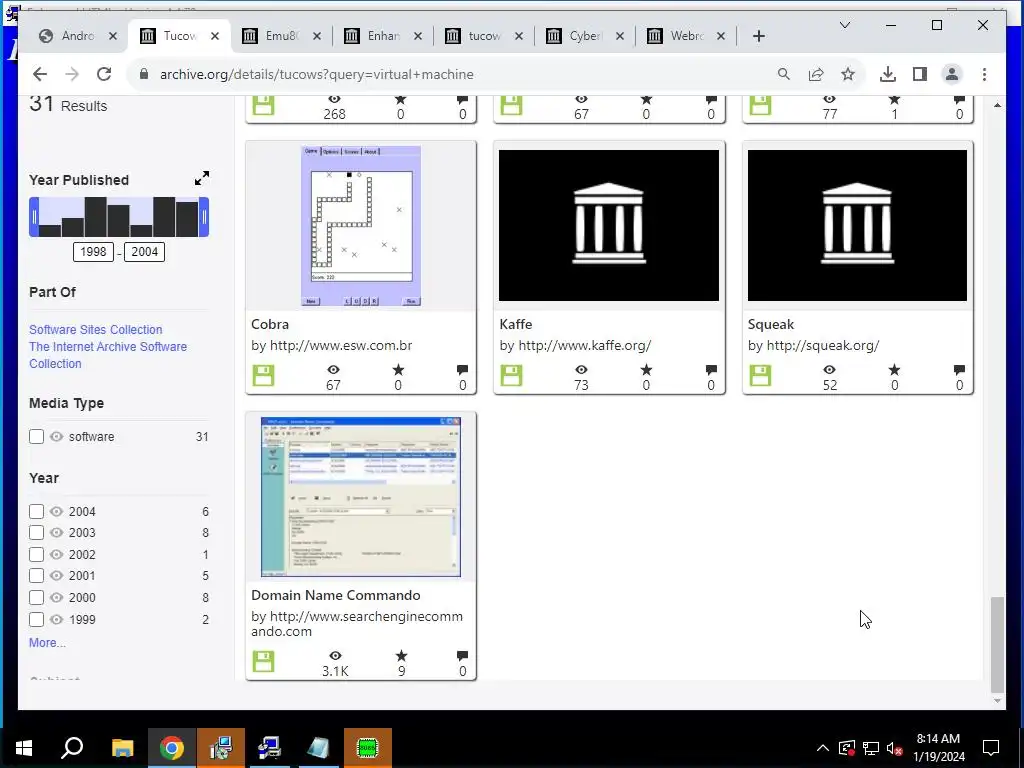This screenshot has height=768, width=1024.
Task: Check the 1999 year filter
Action: (x=37, y=619)
